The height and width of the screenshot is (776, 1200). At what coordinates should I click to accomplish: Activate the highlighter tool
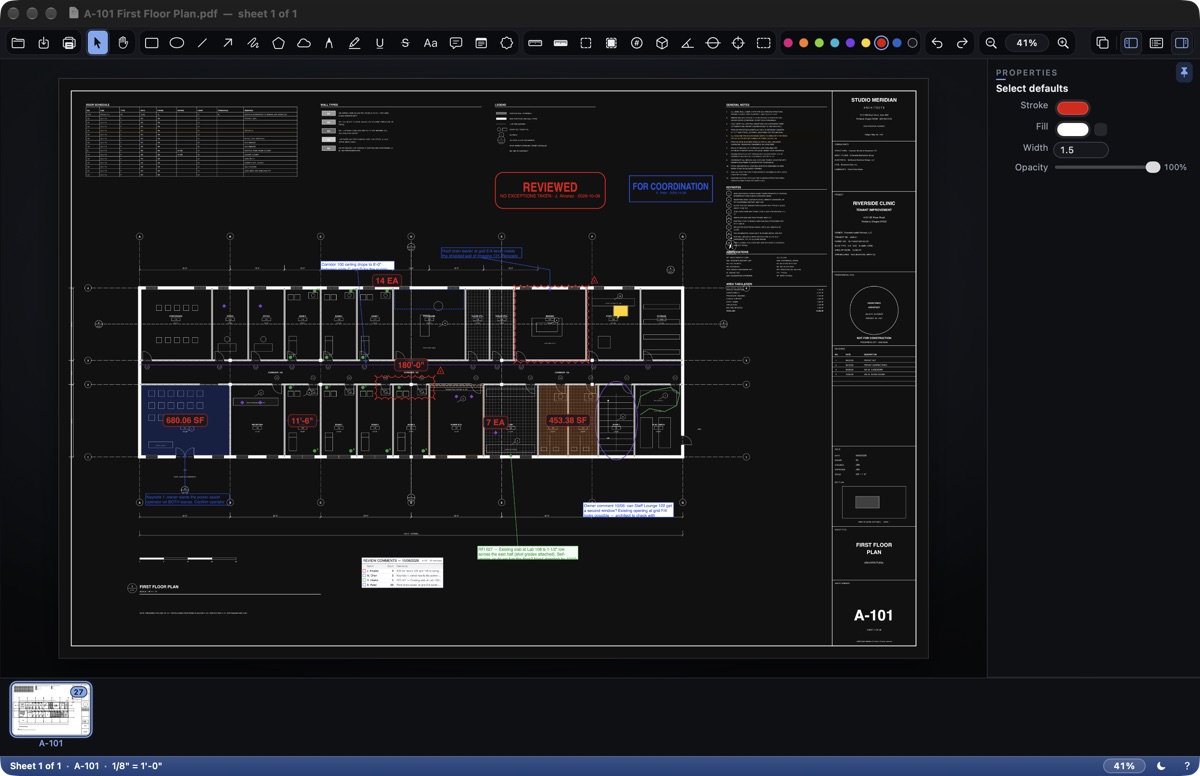coord(355,43)
